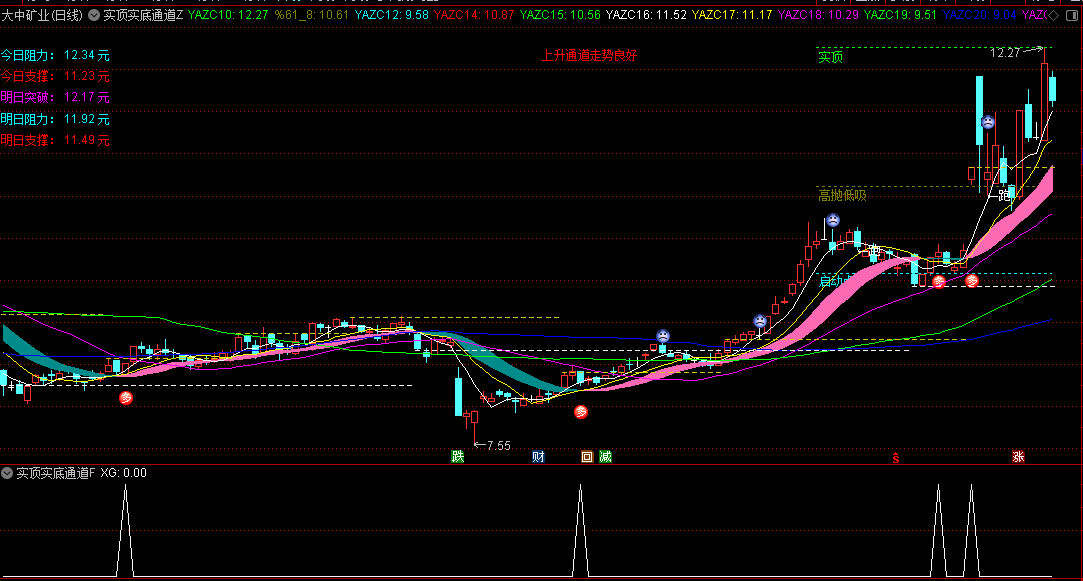
Task: Click the orange 回 event marker
Action: 586,457
